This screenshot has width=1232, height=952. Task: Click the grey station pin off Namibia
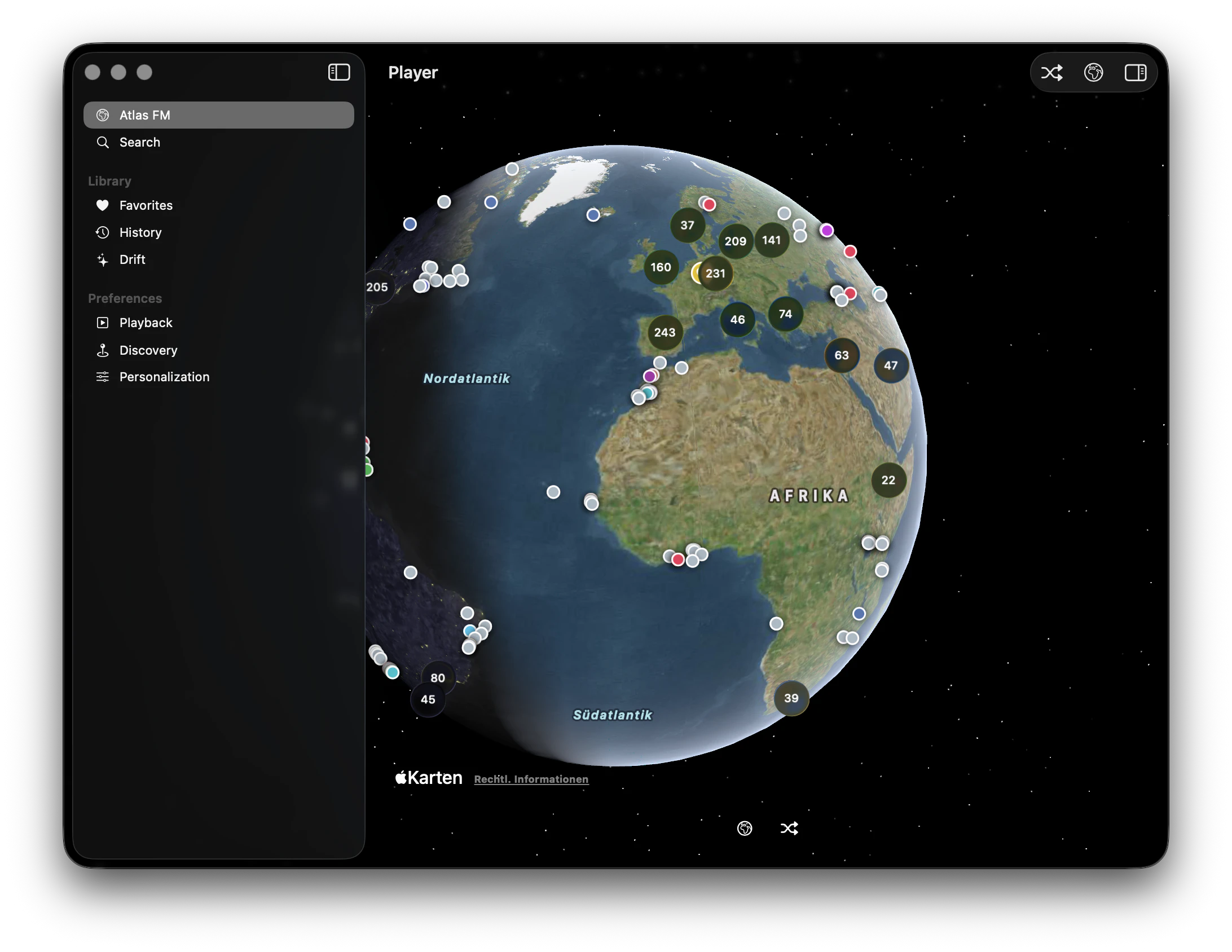point(776,623)
